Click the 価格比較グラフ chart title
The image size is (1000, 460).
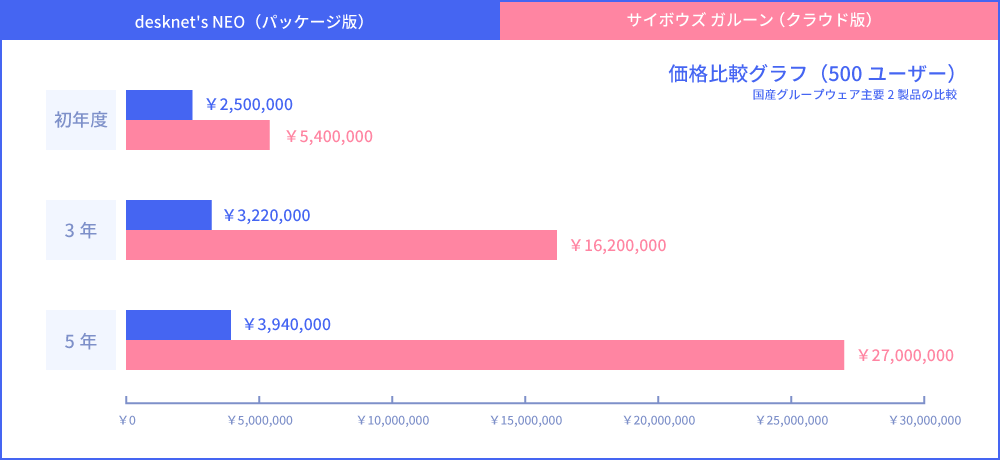click(x=812, y=74)
